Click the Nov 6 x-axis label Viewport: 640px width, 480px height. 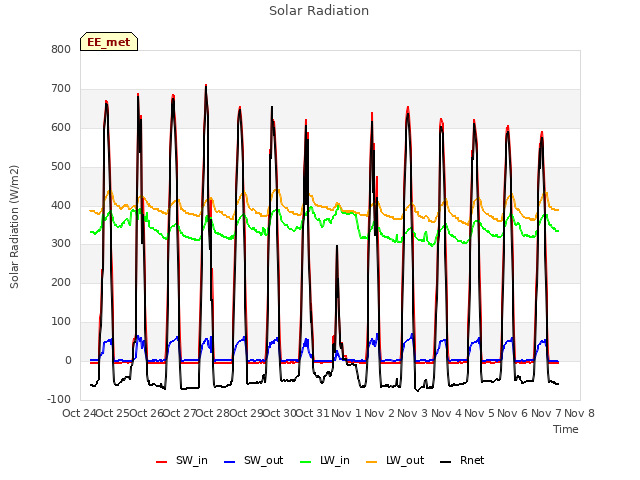pos(513,413)
